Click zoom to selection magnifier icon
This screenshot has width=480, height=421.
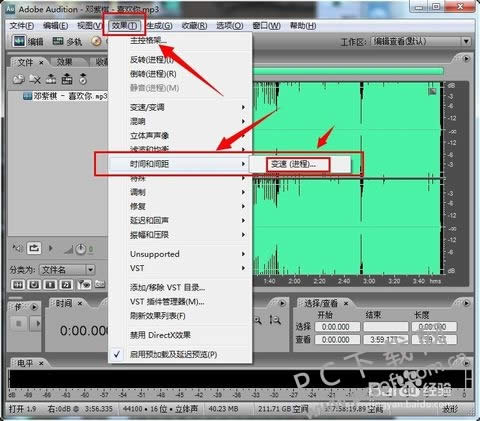click(275, 320)
